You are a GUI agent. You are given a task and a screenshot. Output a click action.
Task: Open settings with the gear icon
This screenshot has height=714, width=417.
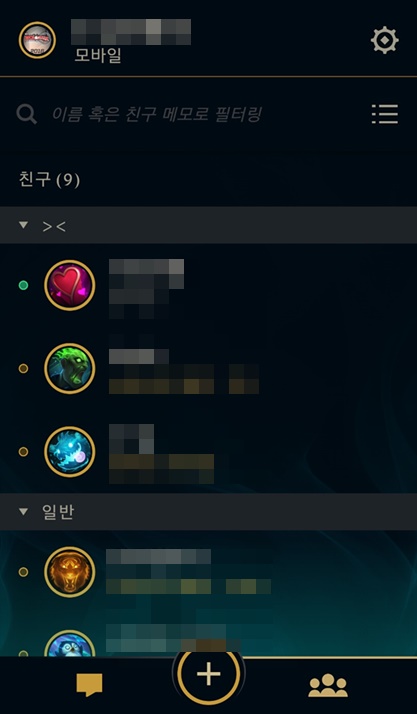[385, 41]
